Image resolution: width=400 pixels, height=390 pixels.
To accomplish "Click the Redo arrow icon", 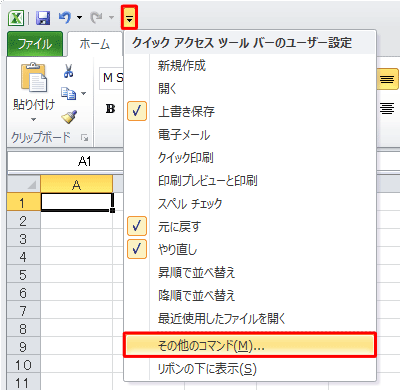I will pyautogui.click(x=96, y=17).
